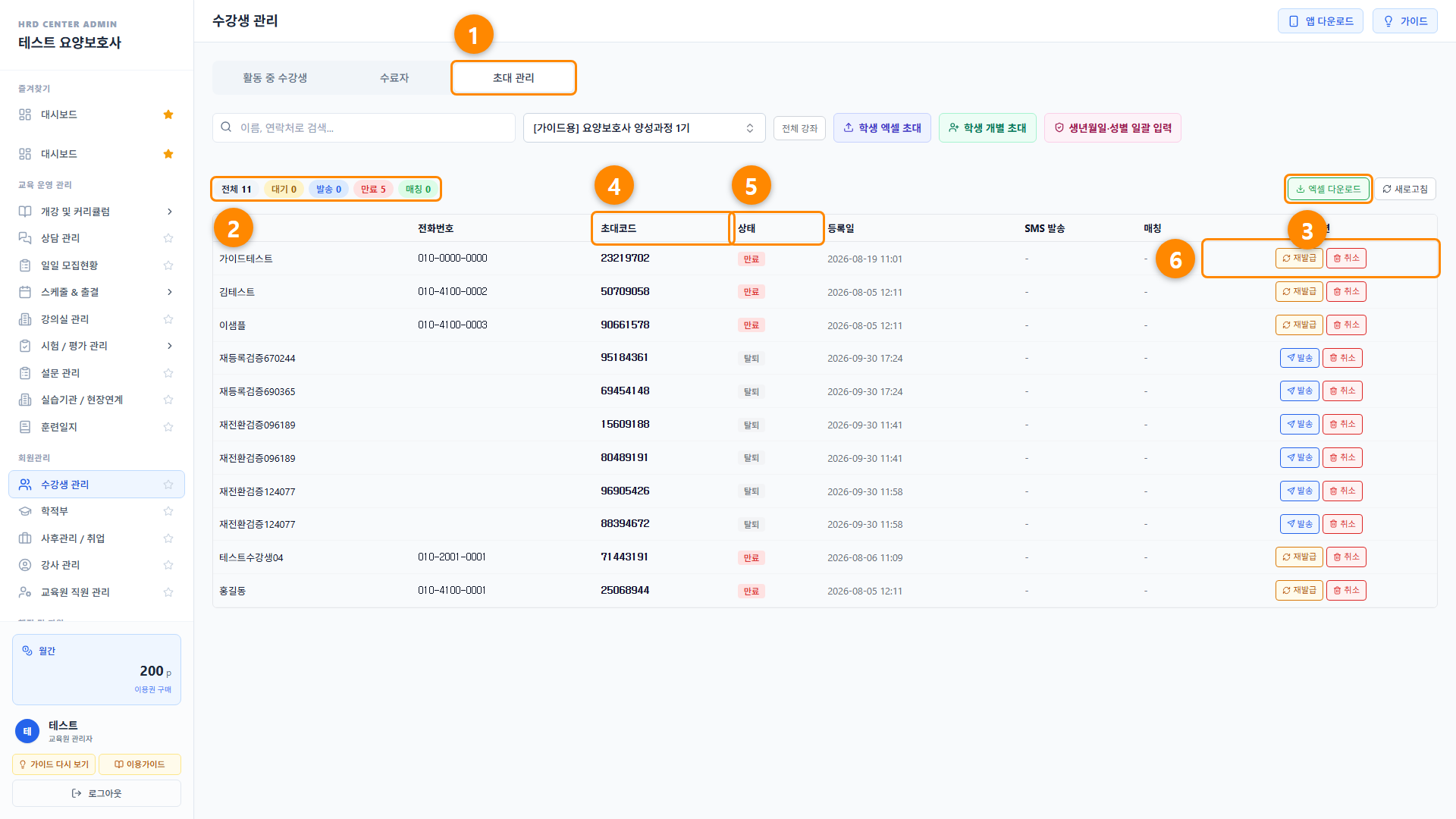Open 교육원 직원 관리 in the sidebar

(x=96, y=592)
